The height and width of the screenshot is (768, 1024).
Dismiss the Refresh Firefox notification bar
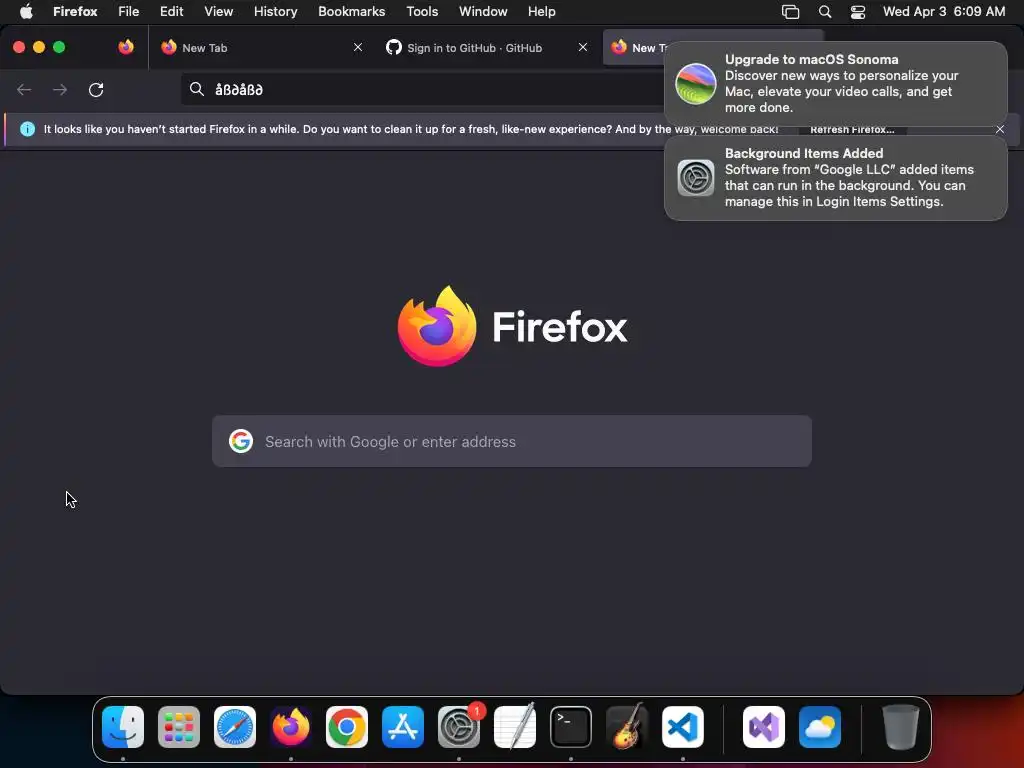pos(1000,129)
